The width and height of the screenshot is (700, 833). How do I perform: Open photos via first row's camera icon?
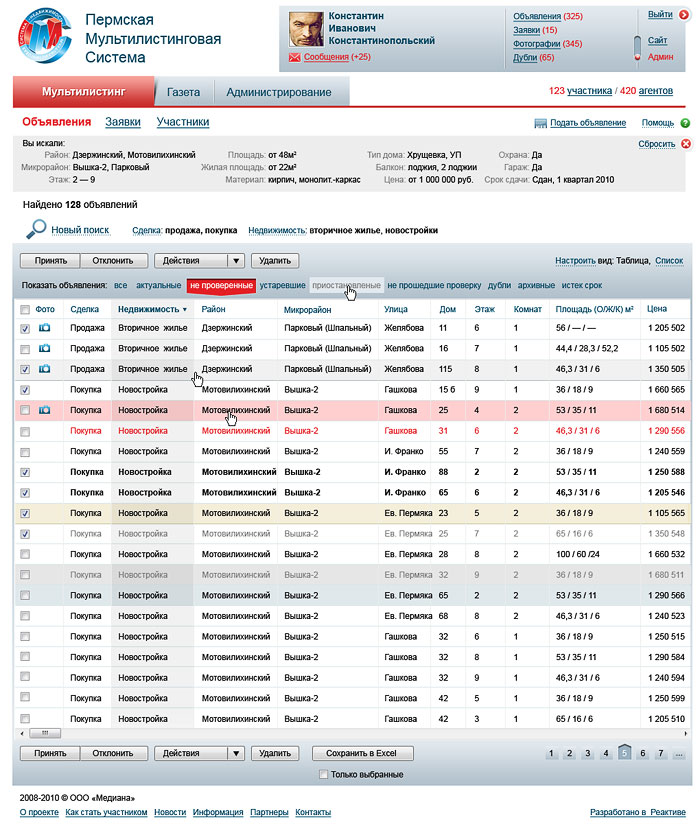click(x=45, y=328)
